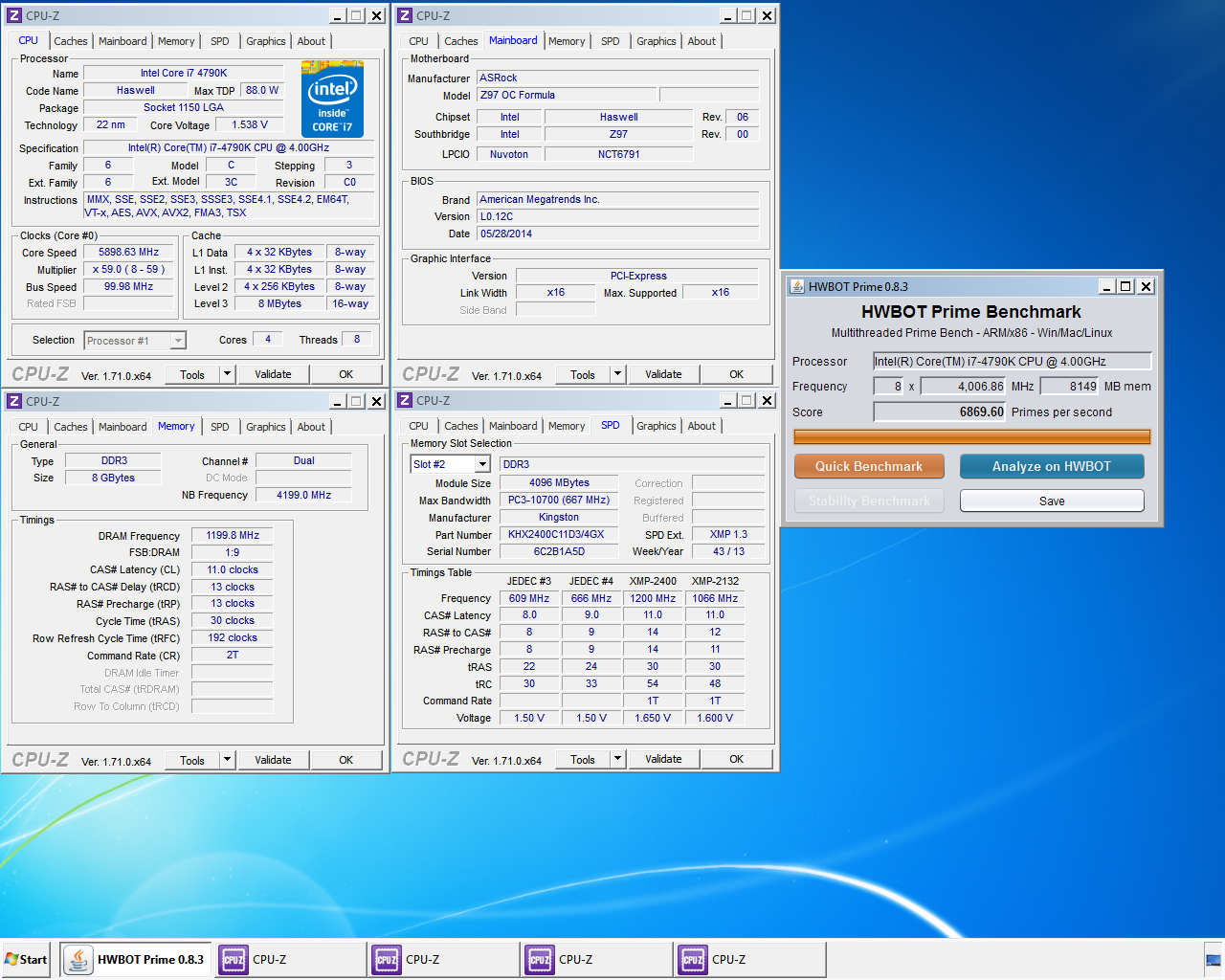
Task: Click the CPU-Z title icon in Memory window
Action: 14,401
